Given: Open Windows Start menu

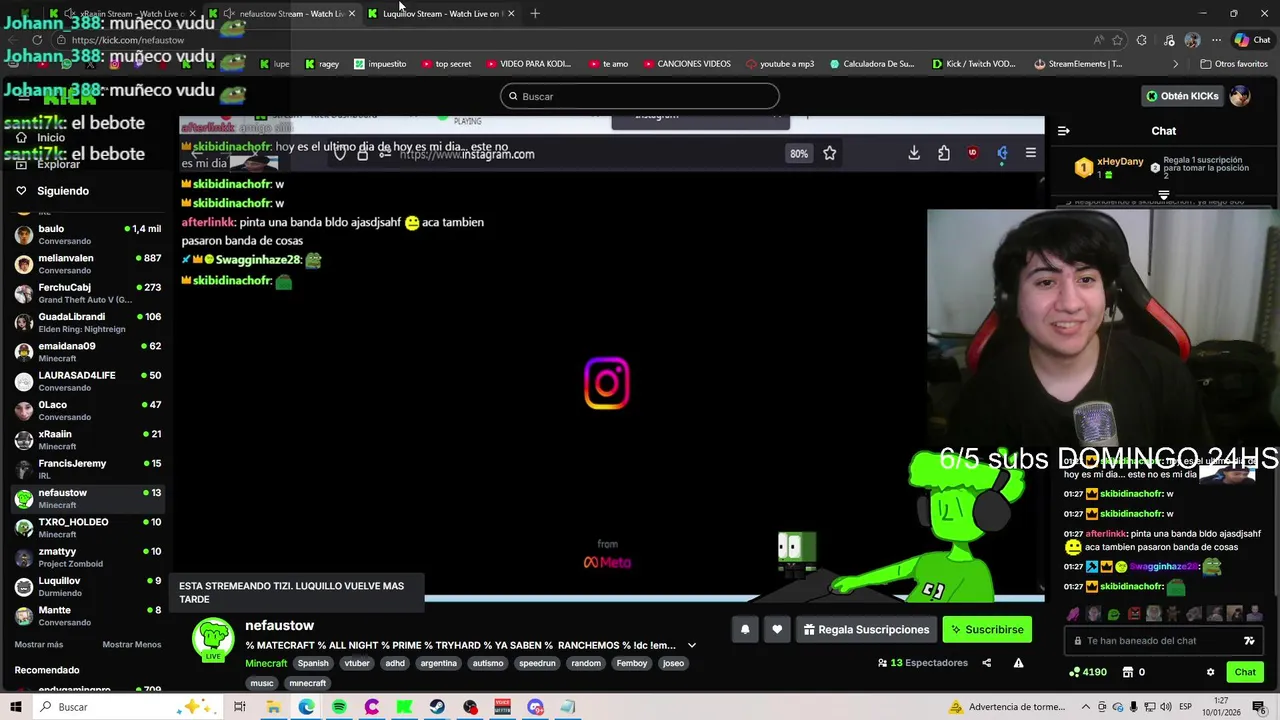Looking at the screenshot, I should [x=15, y=707].
